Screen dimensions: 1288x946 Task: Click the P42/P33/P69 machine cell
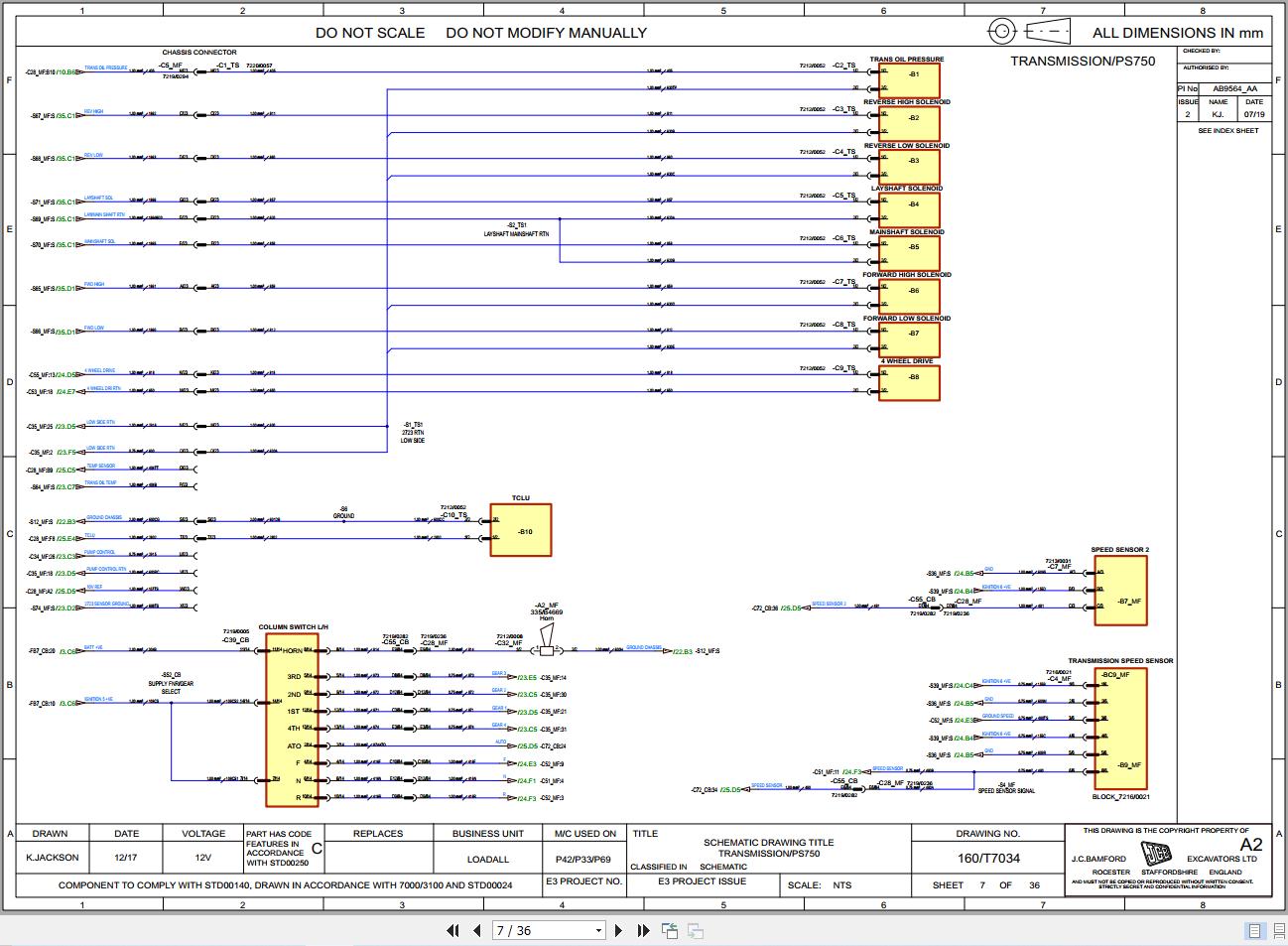[x=583, y=859]
